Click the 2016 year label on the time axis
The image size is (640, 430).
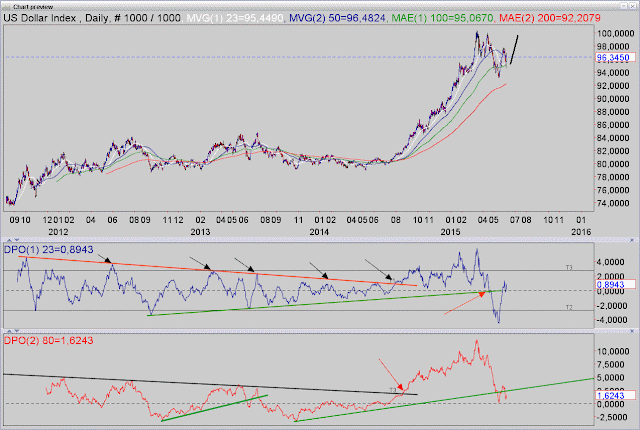click(x=581, y=232)
